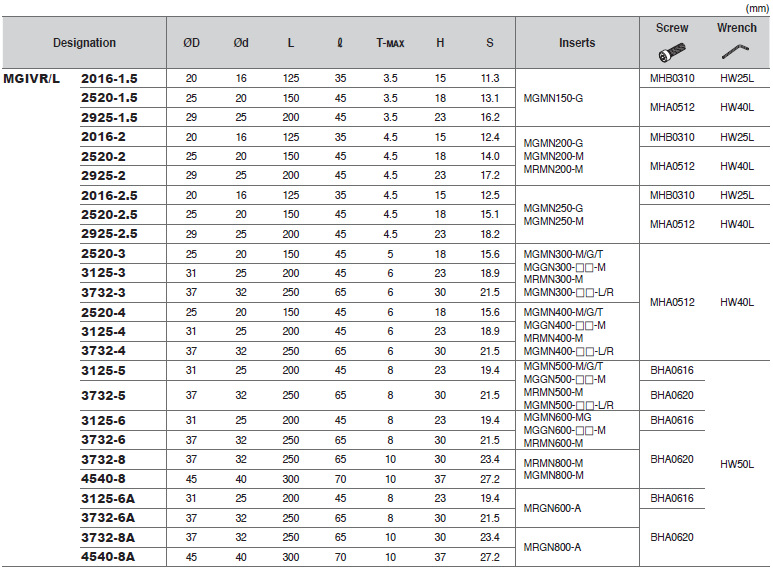Screen dimensions: 773x570
Task: Select designation 4540-8A in last row
Action: pyautogui.click(x=107, y=556)
